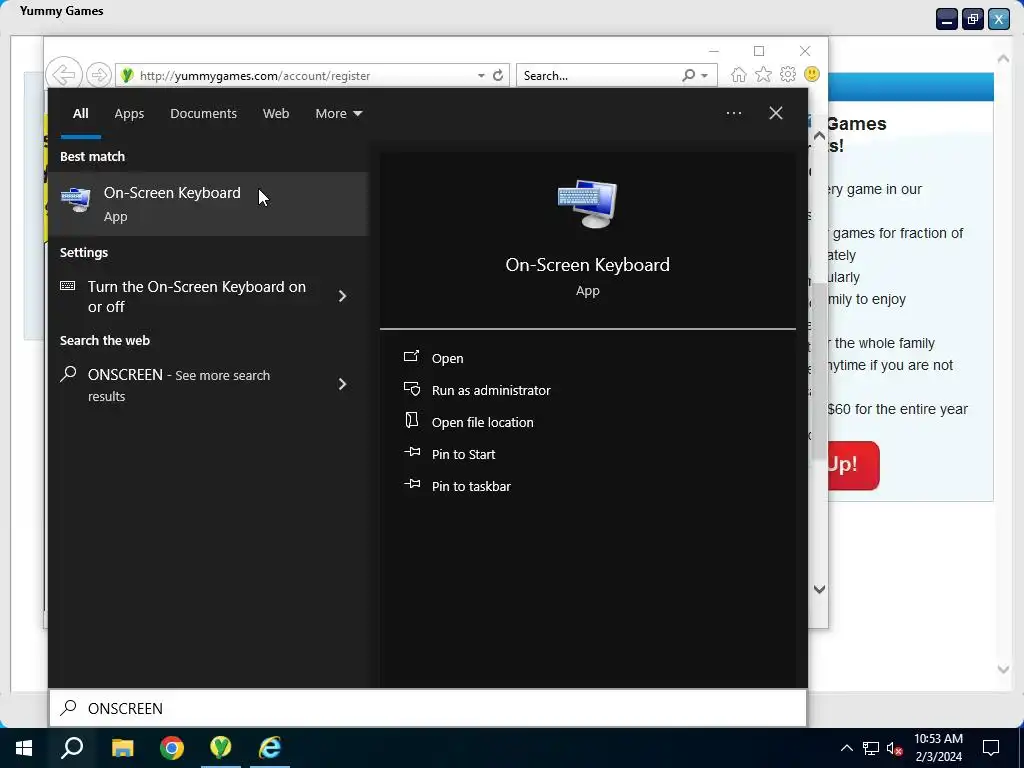Click the IE search box magnifier icon

[688, 76]
